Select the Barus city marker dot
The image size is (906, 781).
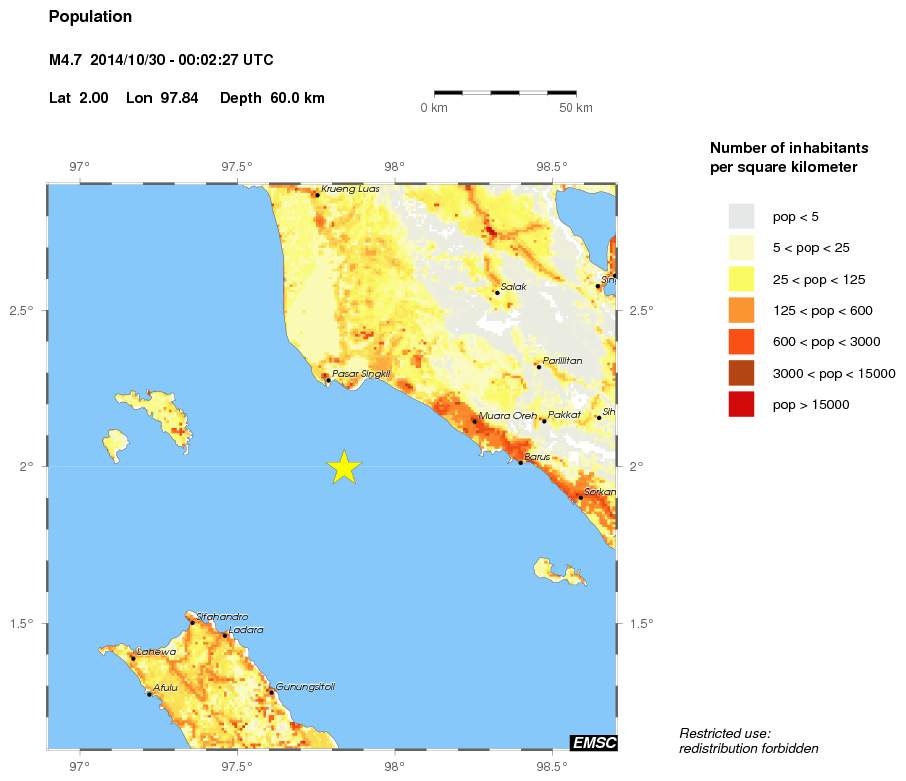point(520,462)
